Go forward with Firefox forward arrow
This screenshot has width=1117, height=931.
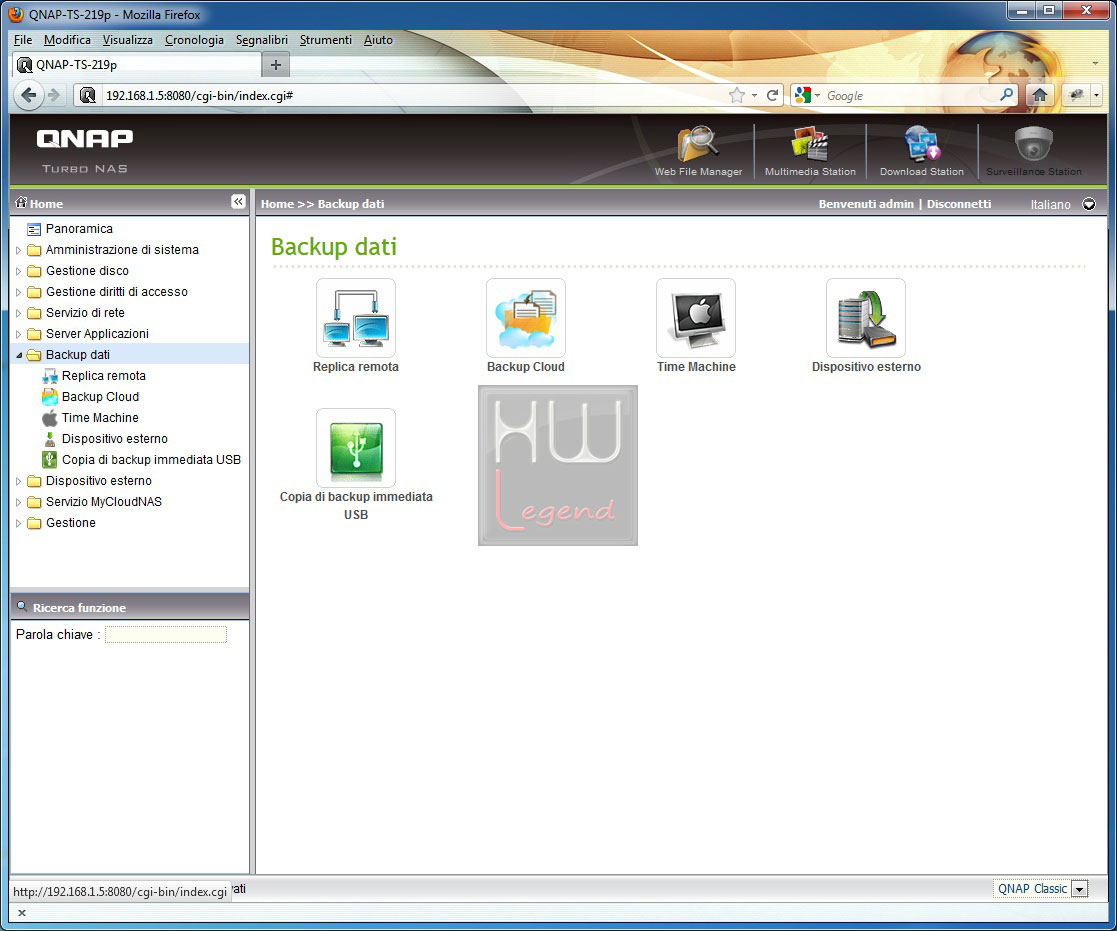[54, 95]
